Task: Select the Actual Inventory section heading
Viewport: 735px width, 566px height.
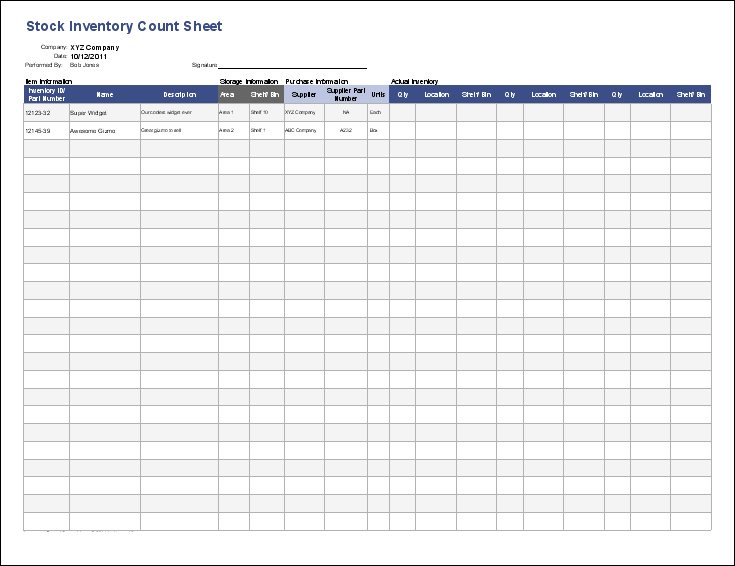Action: (414, 82)
